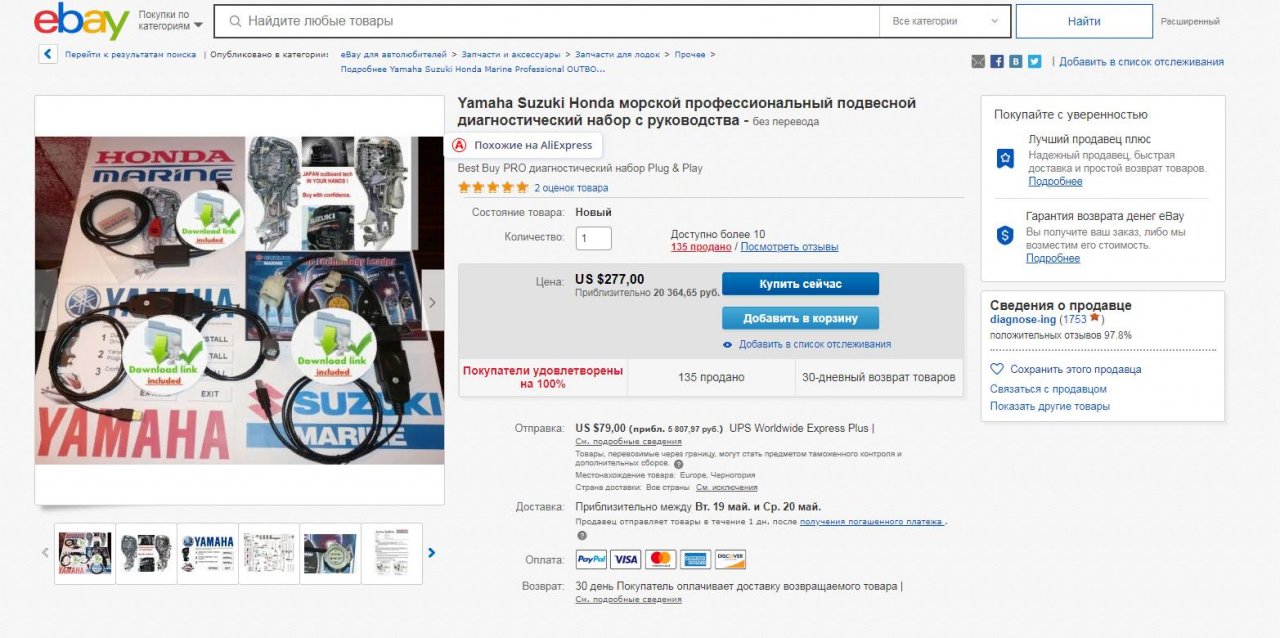Share listing on Twitter icon
Viewport: 1280px width, 638px height.
(1035, 61)
